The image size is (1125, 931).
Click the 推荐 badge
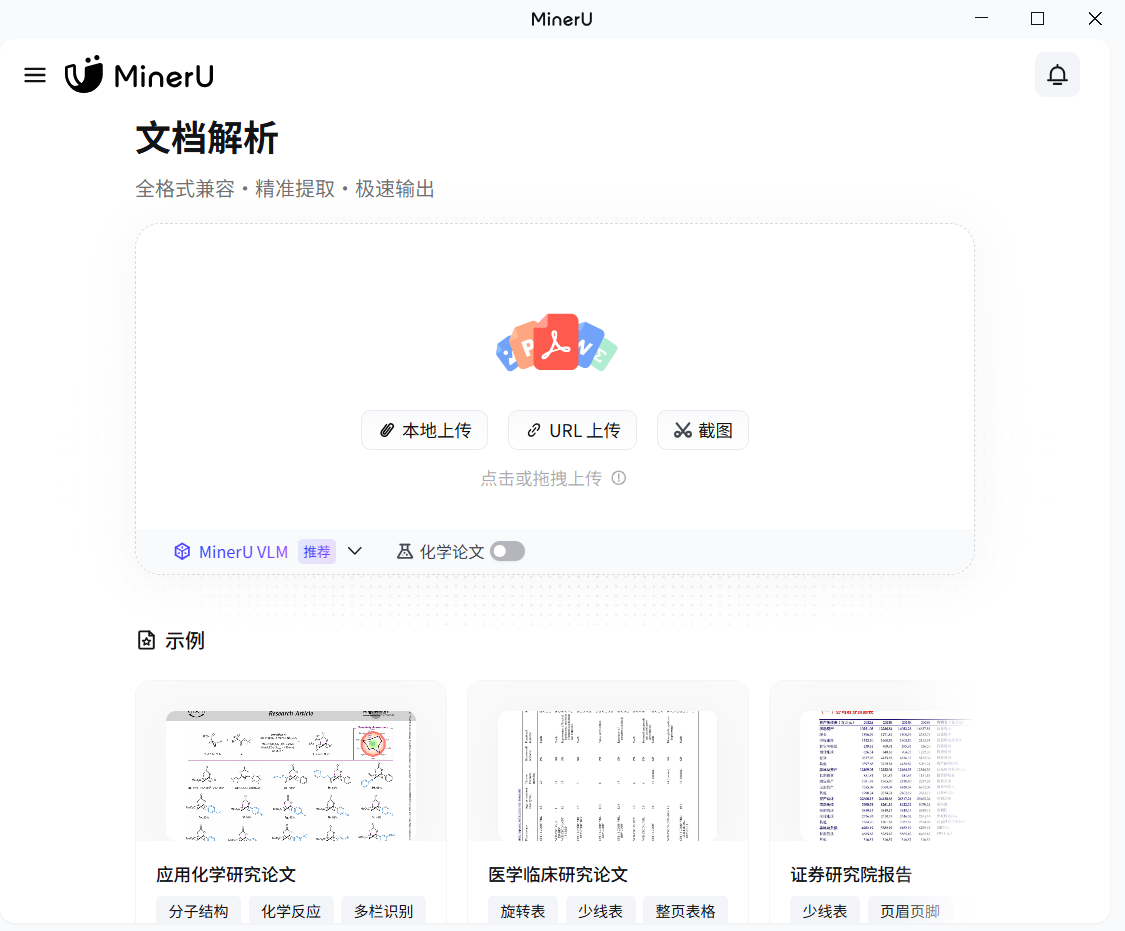pyautogui.click(x=316, y=552)
